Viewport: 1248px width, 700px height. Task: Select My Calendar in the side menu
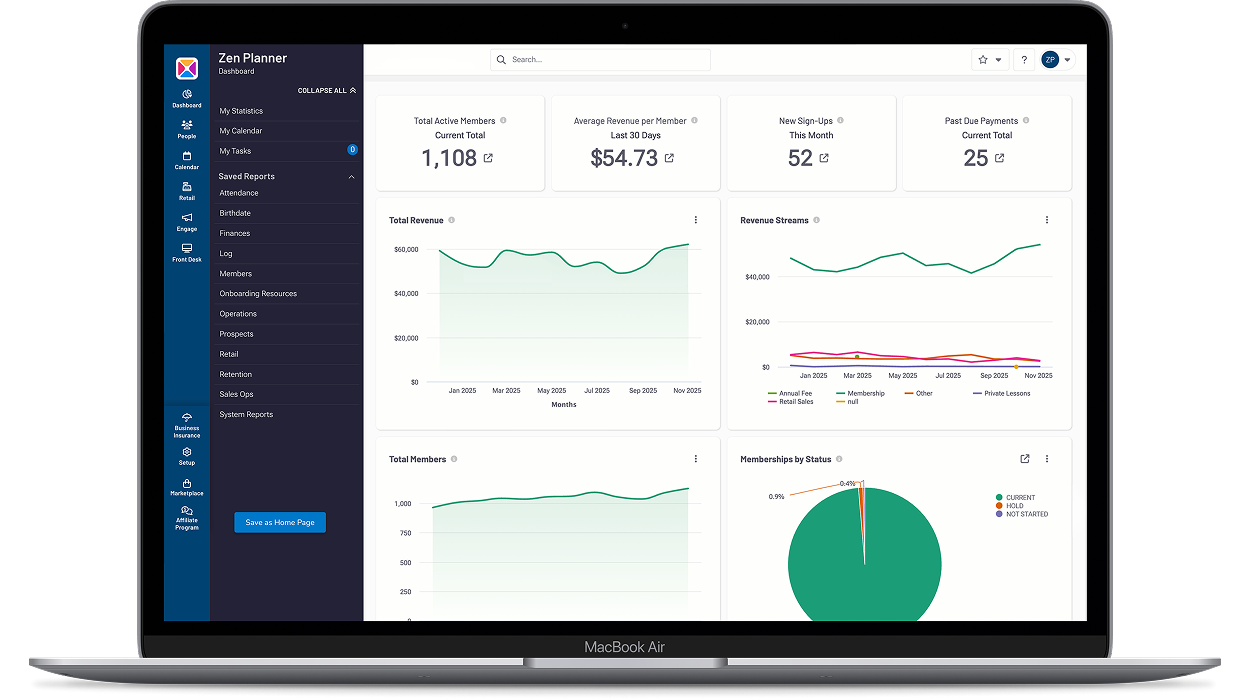coord(241,131)
